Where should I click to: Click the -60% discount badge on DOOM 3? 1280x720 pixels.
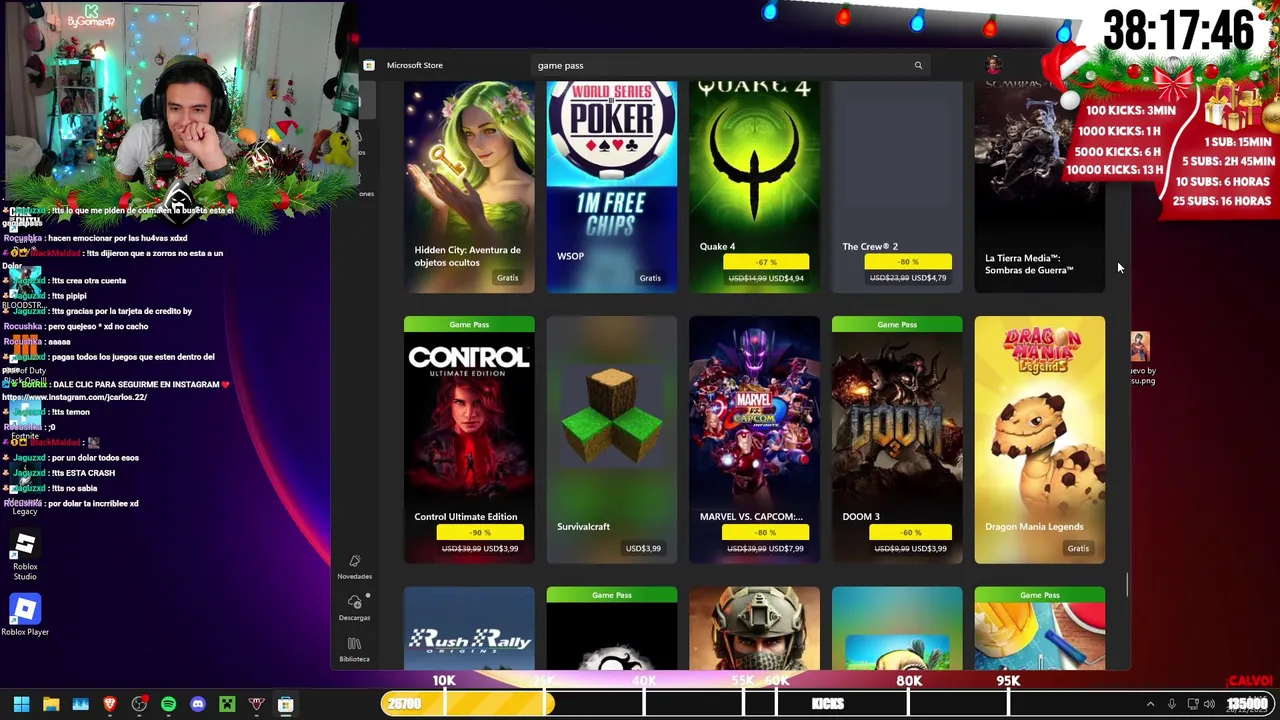(909, 532)
